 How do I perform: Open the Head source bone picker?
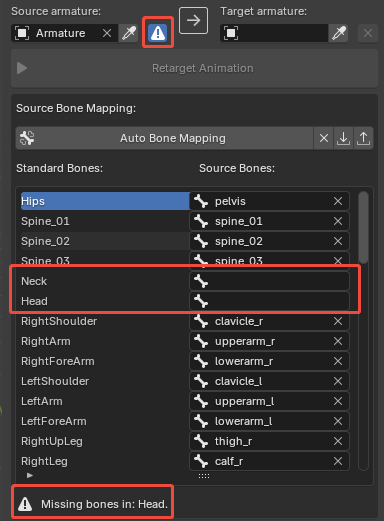click(269, 301)
